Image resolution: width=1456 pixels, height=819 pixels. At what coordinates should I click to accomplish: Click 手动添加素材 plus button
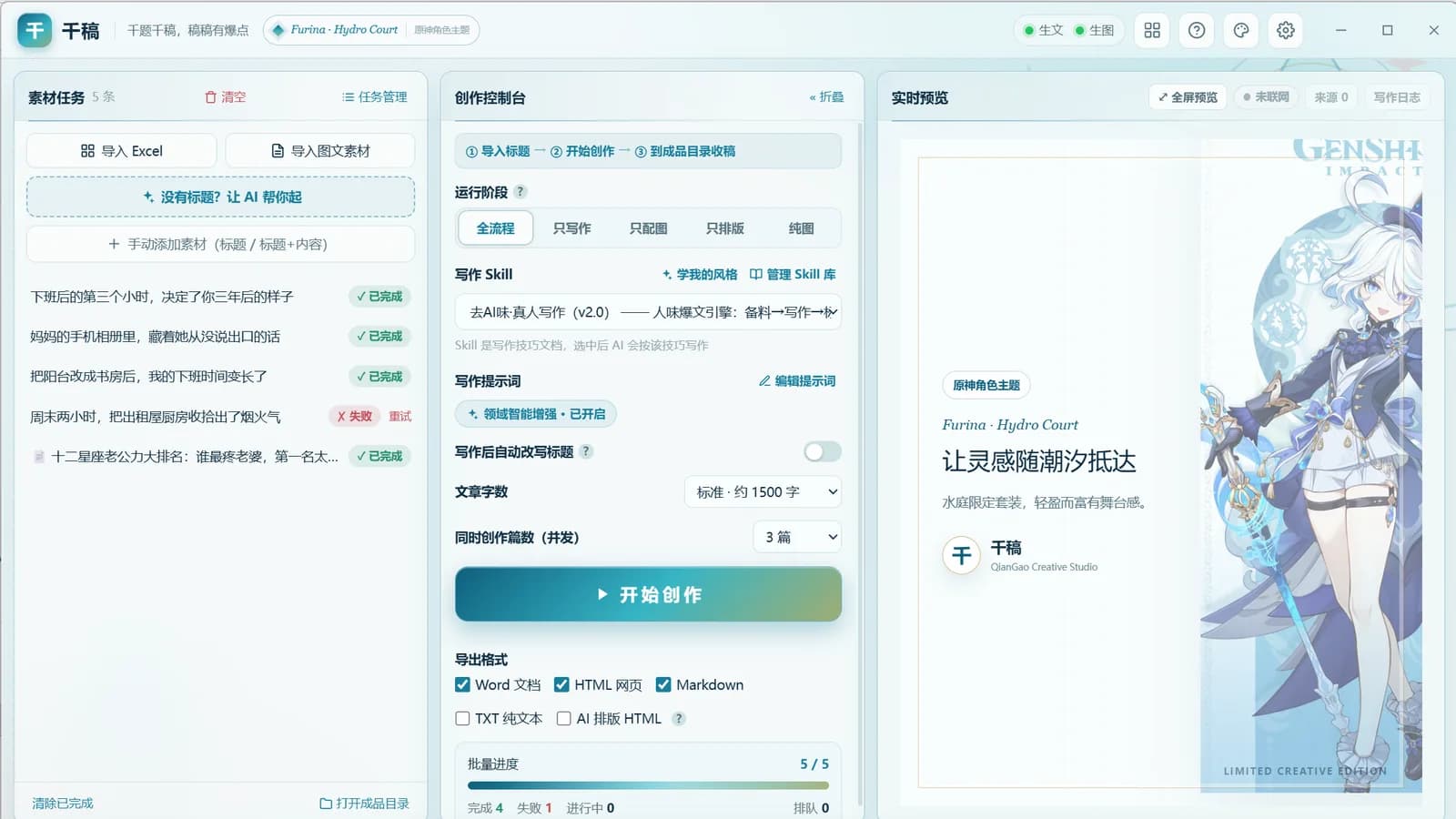click(221, 244)
